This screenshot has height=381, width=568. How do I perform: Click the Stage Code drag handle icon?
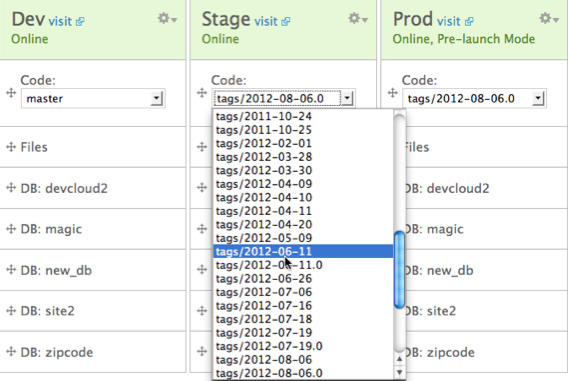202,93
